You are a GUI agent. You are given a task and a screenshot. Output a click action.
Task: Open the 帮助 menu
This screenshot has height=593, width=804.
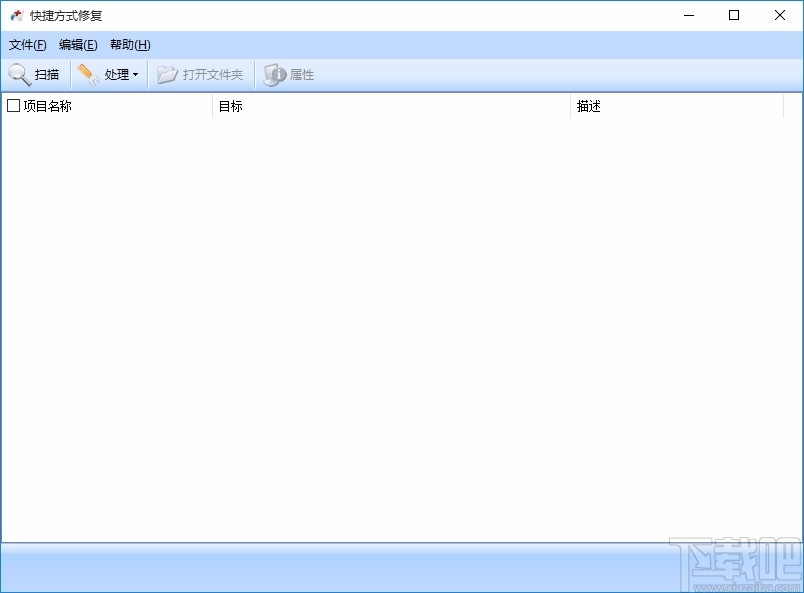(x=129, y=45)
